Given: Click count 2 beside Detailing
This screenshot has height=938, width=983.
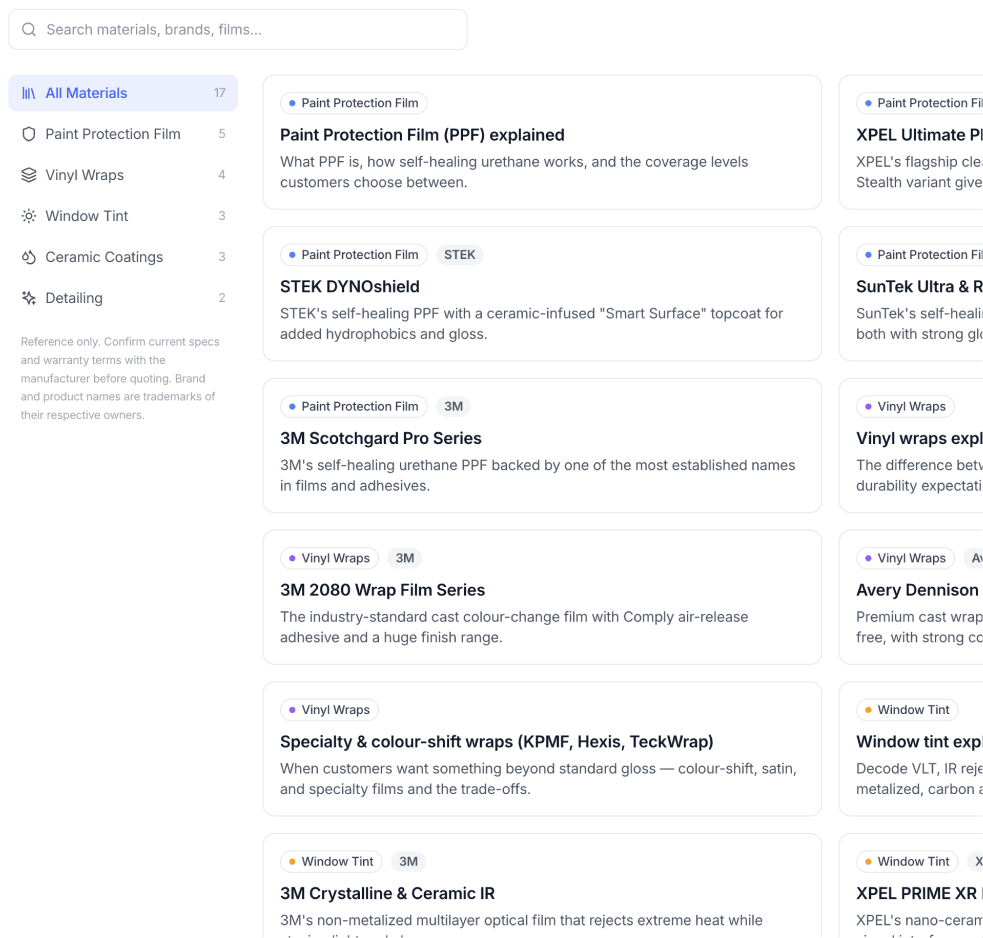Looking at the screenshot, I should click(x=222, y=298).
